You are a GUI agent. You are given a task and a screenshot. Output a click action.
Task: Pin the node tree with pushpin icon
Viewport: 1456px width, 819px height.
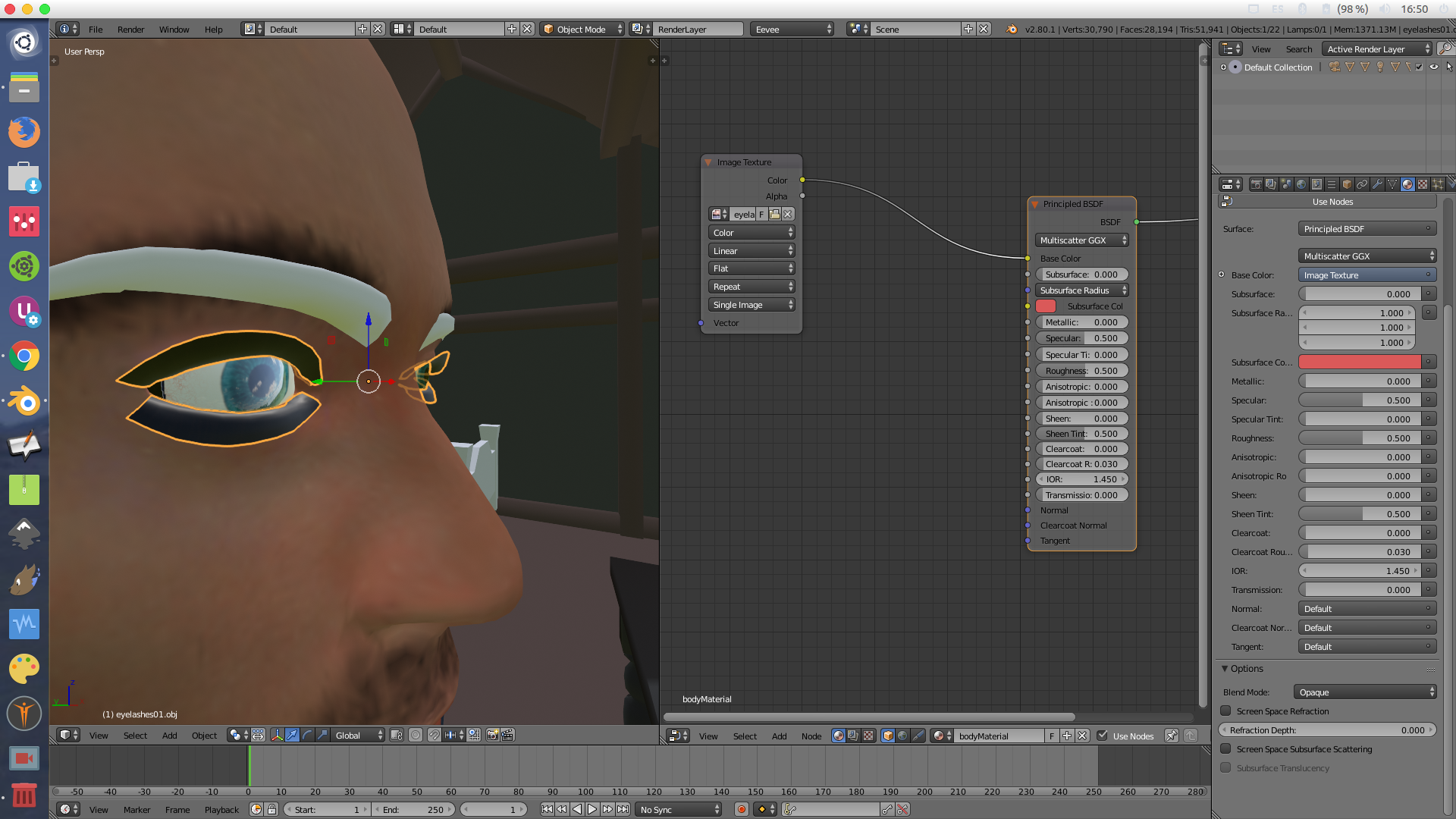[1172, 736]
